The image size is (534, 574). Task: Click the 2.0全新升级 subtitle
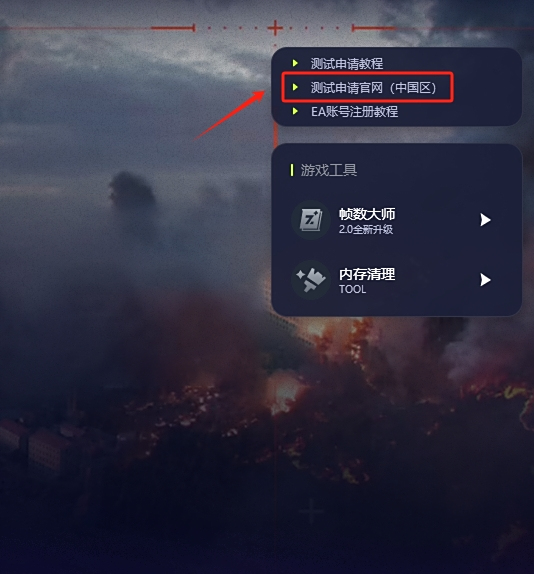366,230
